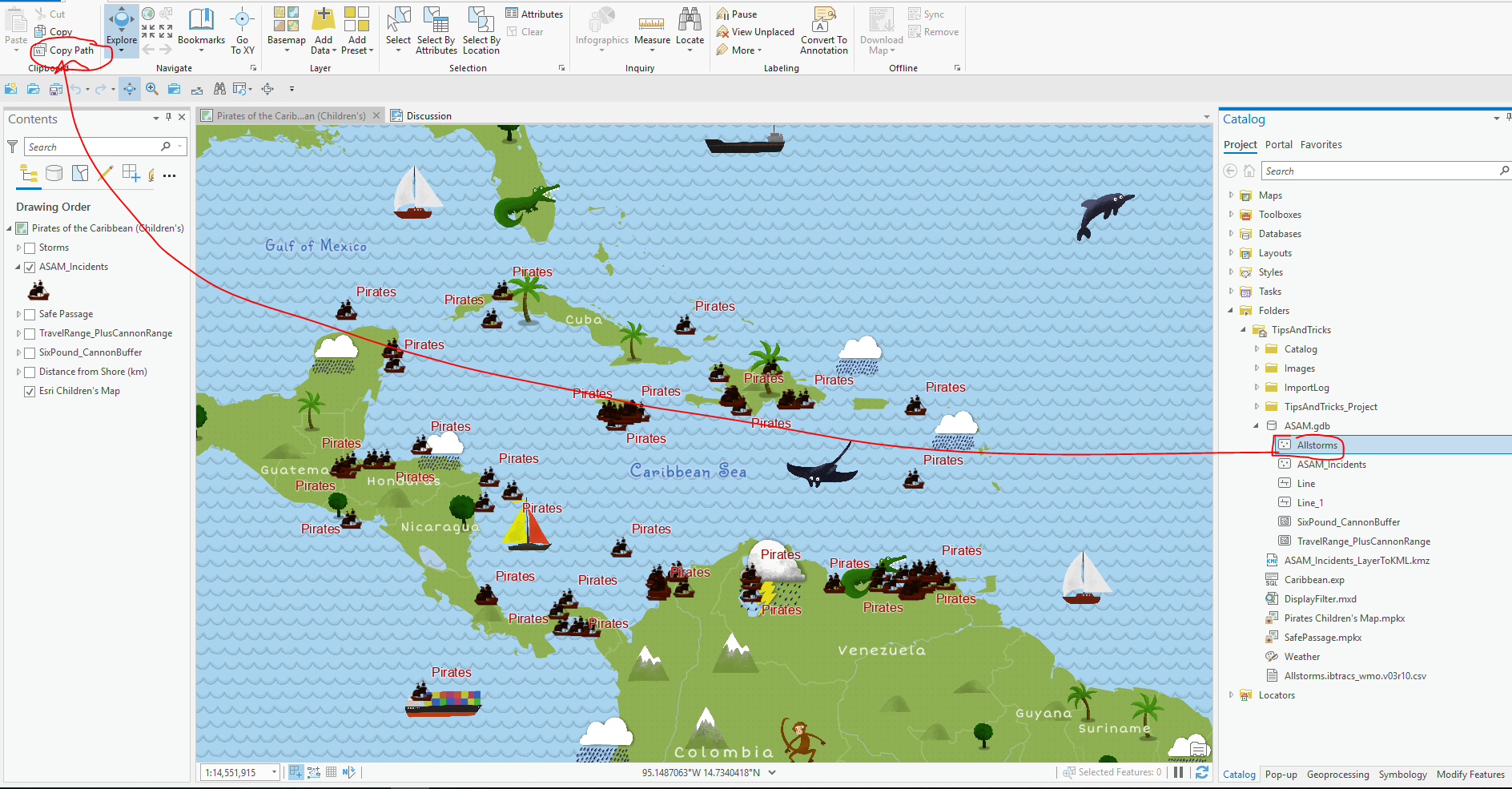The height and width of the screenshot is (789, 1512).
Task: Create a new project from quick access toolbar
Action: point(11,89)
